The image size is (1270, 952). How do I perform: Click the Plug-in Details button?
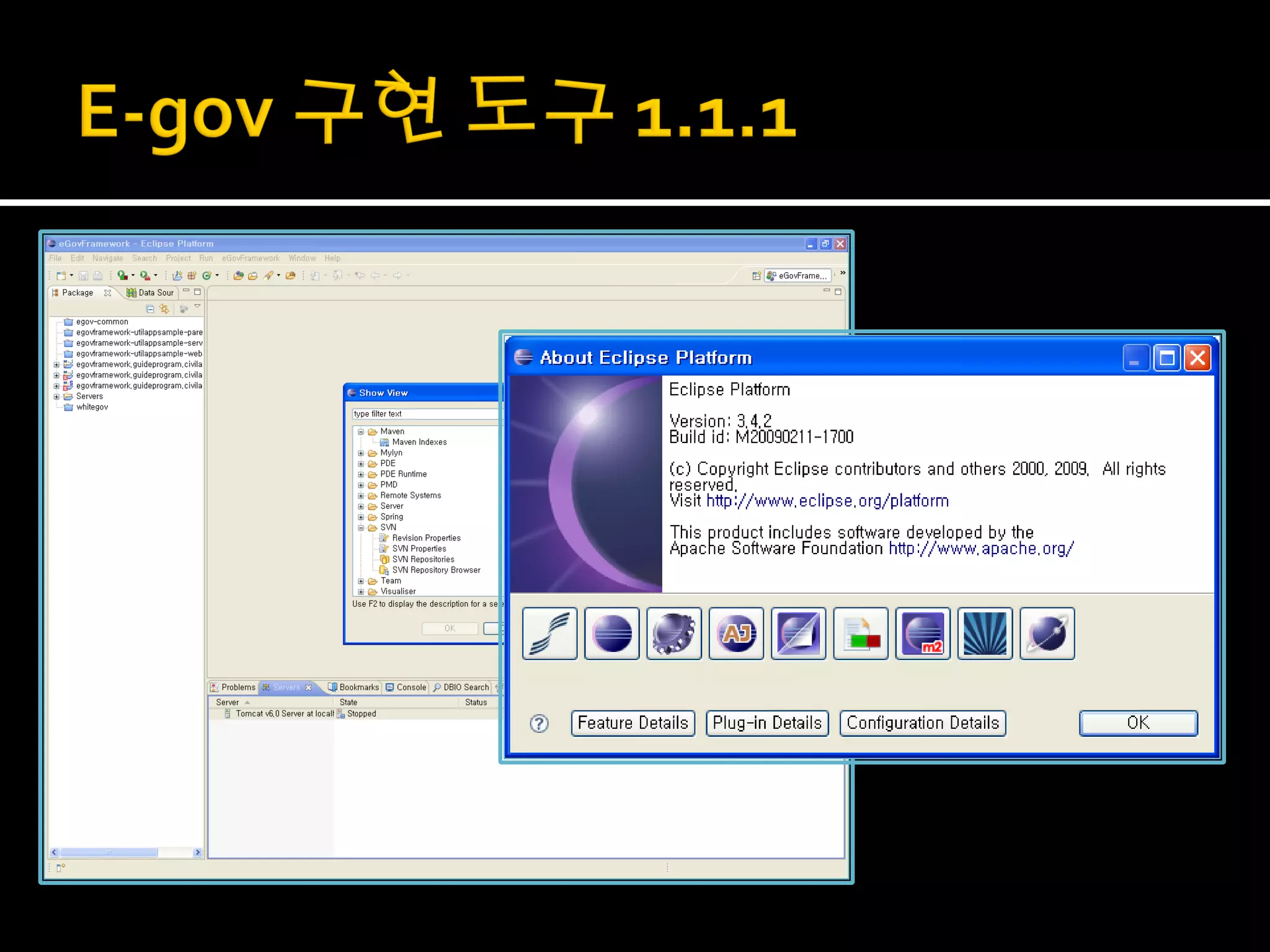tap(767, 723)
